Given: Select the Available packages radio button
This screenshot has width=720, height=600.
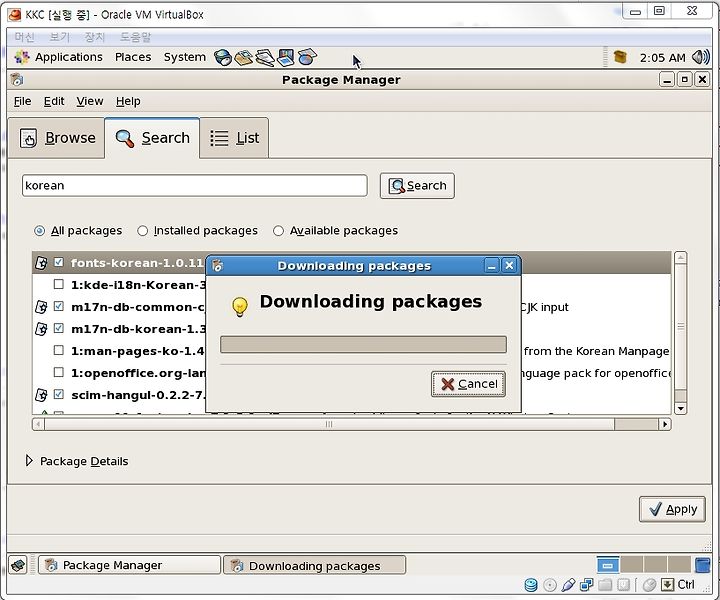Looking at the screenshot, I should [x=278, y=230].
